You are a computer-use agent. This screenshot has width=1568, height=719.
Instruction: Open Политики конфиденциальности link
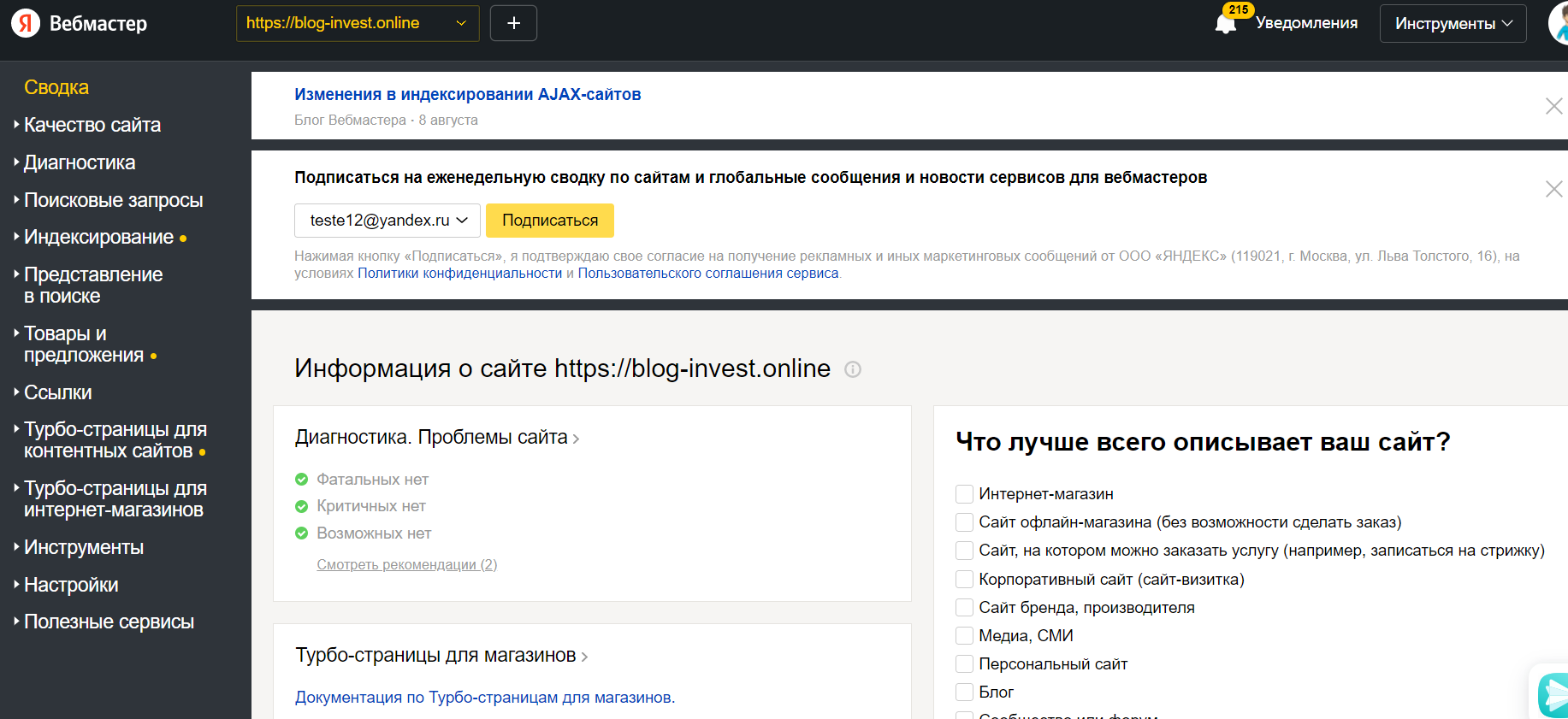coord(459,274)
